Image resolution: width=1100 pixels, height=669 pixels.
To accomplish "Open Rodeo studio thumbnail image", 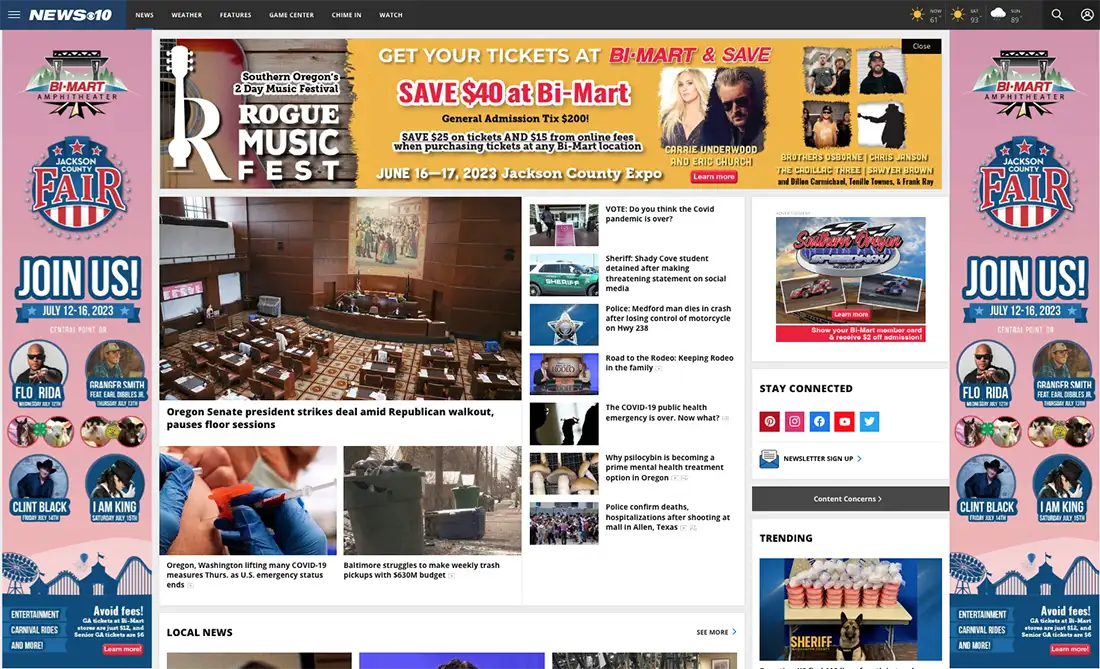I will click(564, 374).
